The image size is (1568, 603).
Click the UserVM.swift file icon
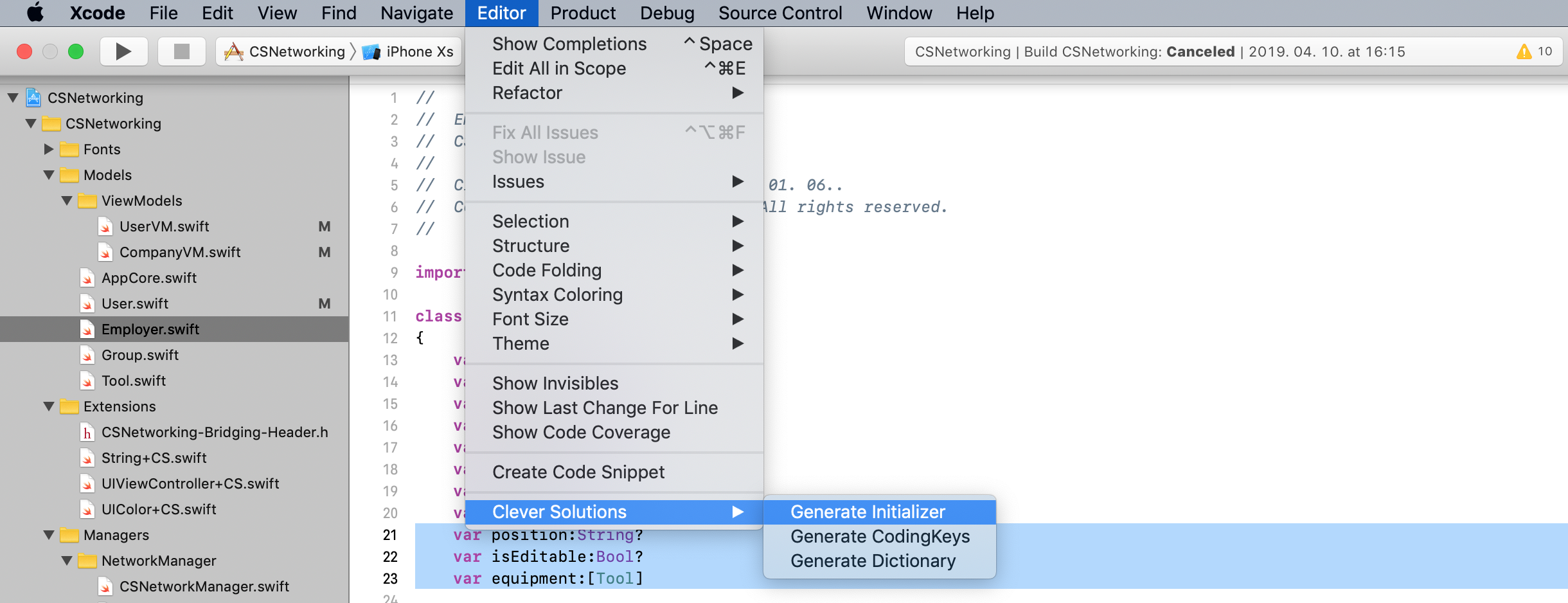105,226
